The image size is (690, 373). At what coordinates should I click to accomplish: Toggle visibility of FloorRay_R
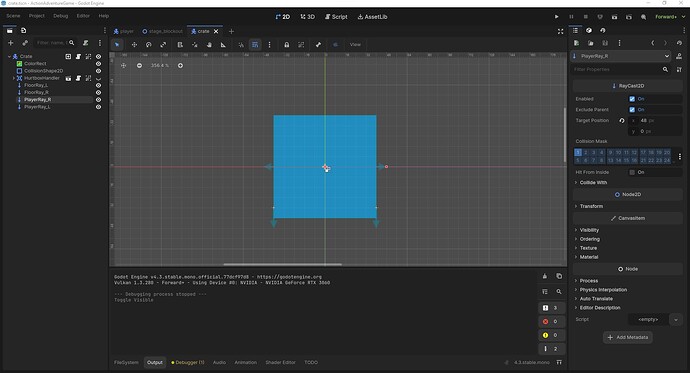(99, 92)
